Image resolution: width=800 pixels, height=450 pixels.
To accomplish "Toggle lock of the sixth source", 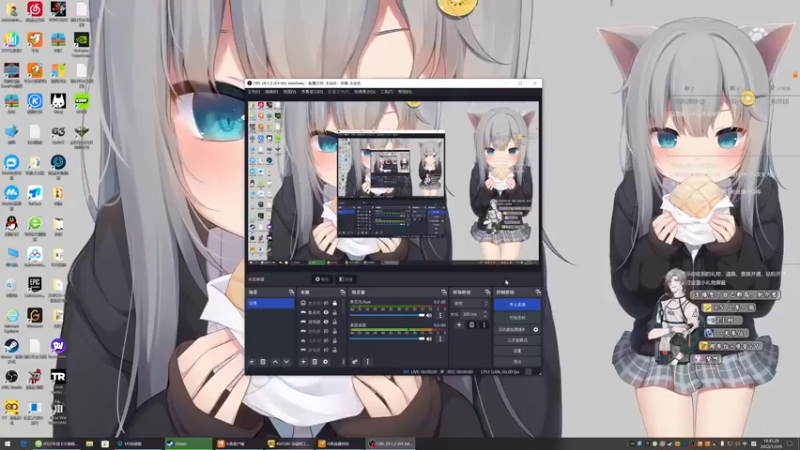I will (335, 350).
